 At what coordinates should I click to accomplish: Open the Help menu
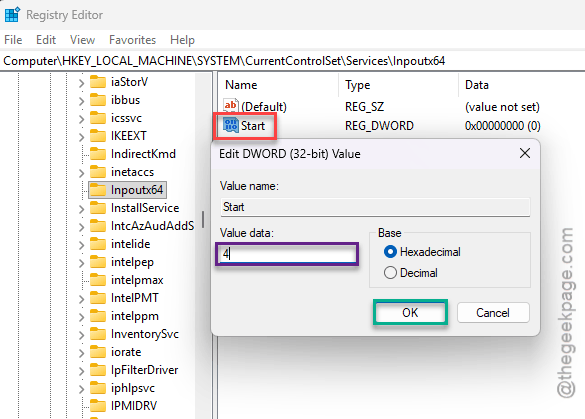182,40
